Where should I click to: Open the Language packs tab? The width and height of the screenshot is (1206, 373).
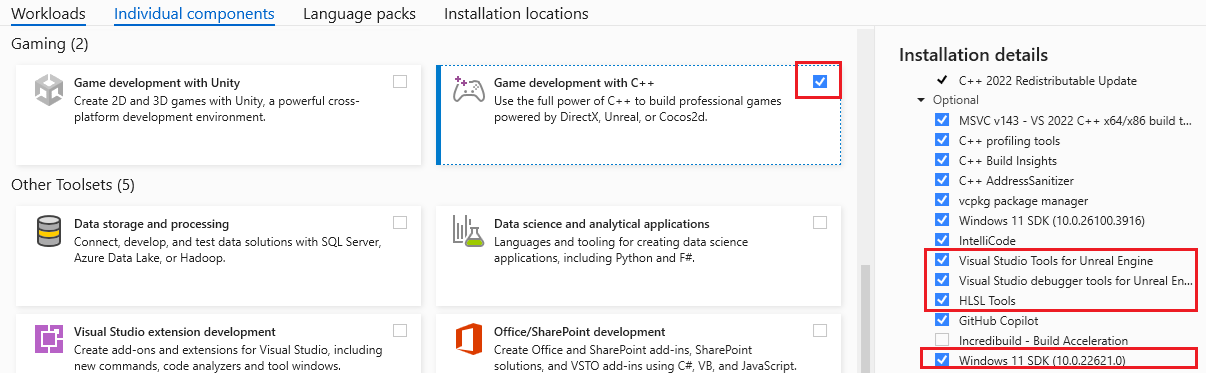coord(359,14)
